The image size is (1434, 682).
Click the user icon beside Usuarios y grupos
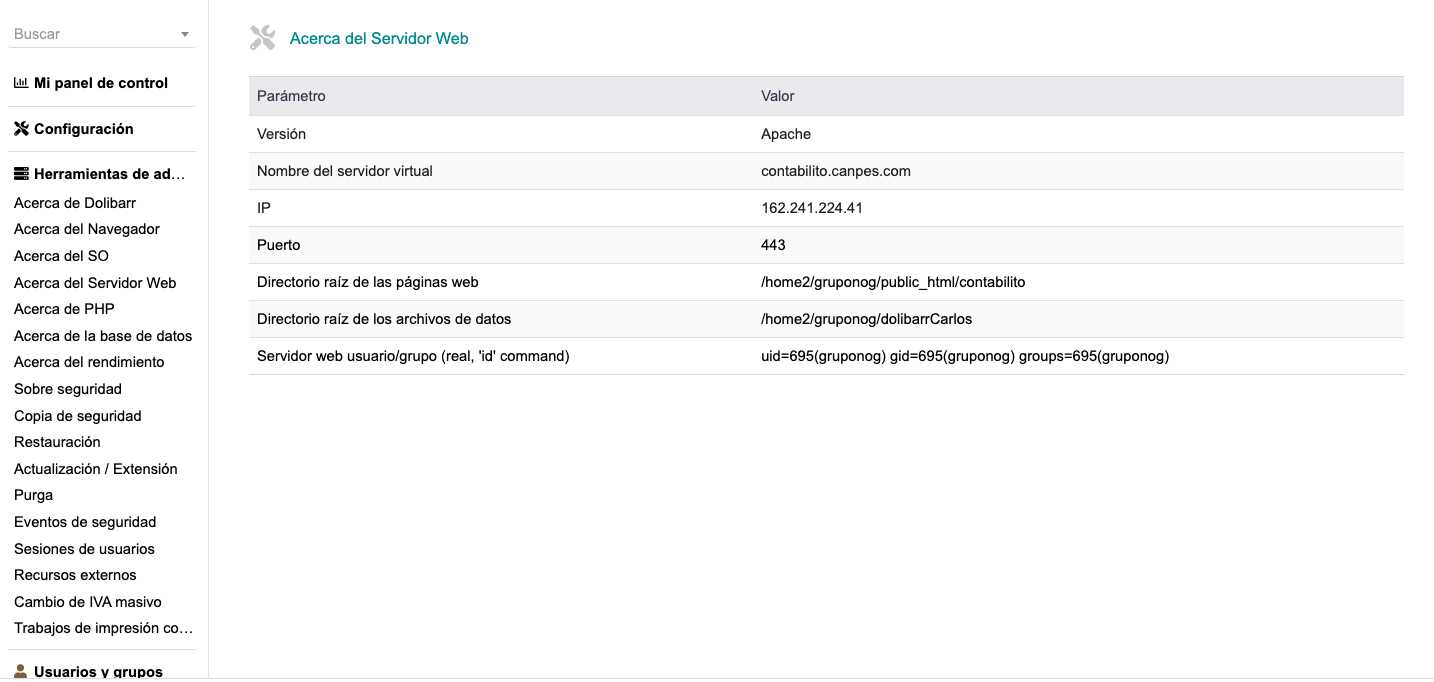click(x=21, y=671)
